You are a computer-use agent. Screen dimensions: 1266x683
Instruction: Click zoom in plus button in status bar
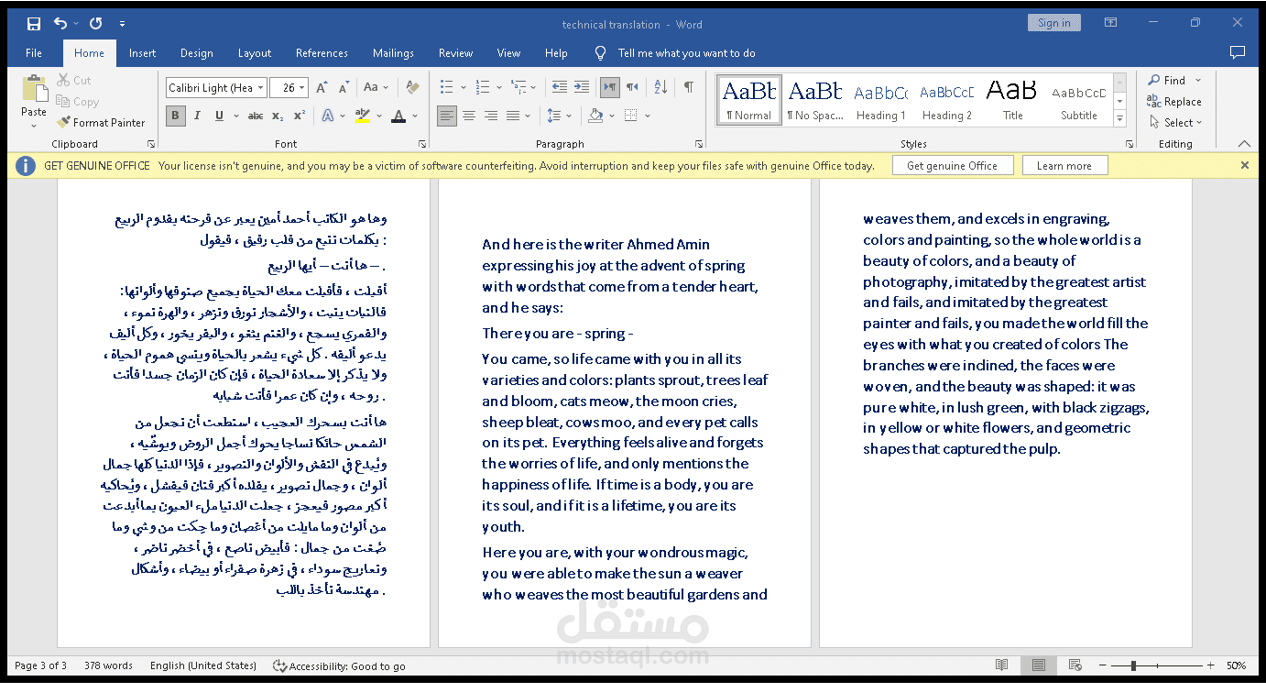click(1210, 665)
